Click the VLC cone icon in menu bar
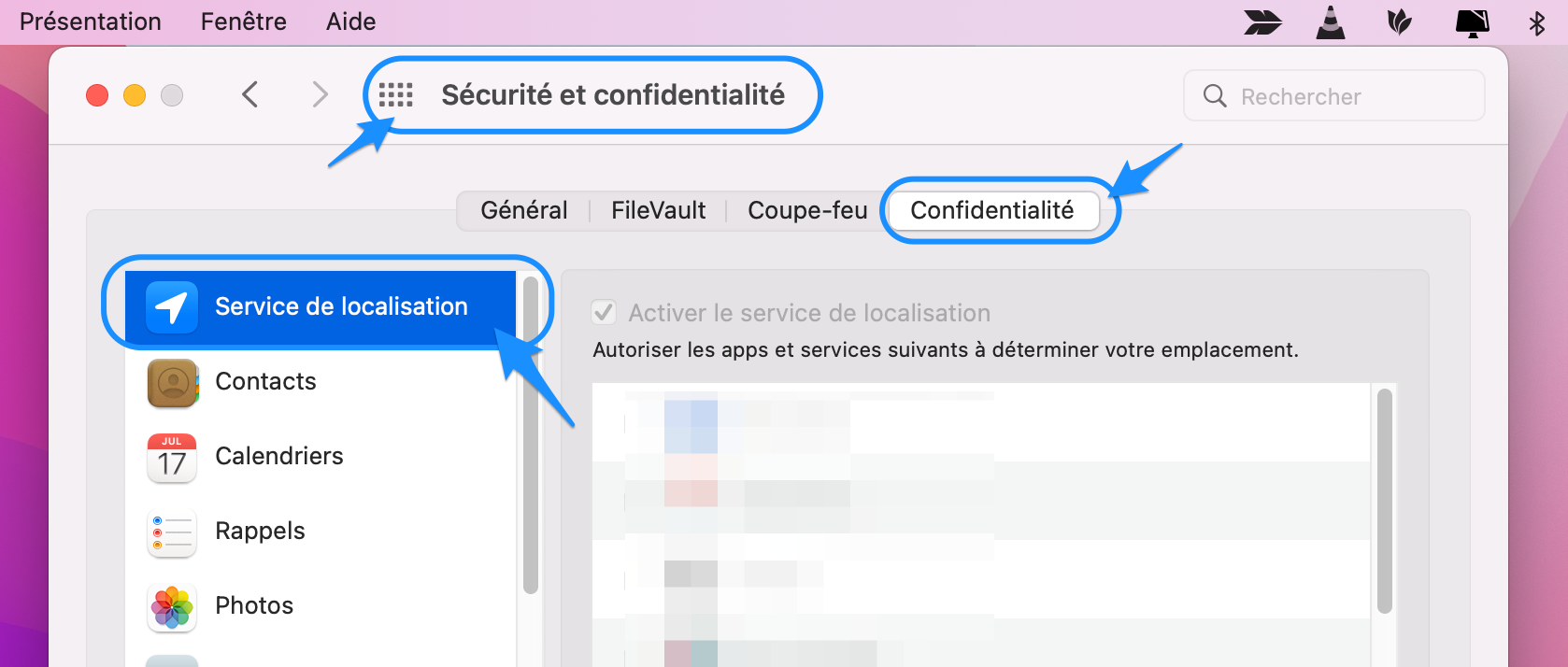Screen dimensions: 1568x667 (x=1331, y=21)
